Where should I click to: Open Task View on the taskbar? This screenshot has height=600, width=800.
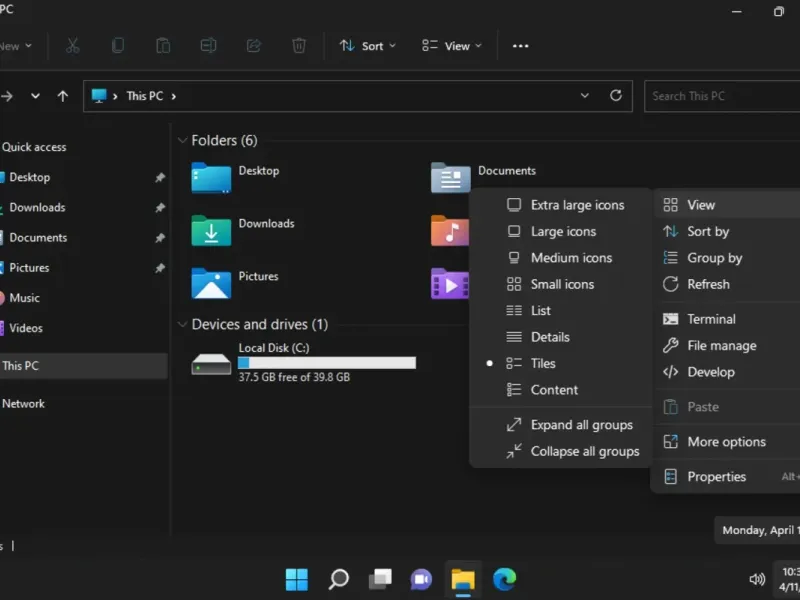pyautogui.click(x=380, y=579)
